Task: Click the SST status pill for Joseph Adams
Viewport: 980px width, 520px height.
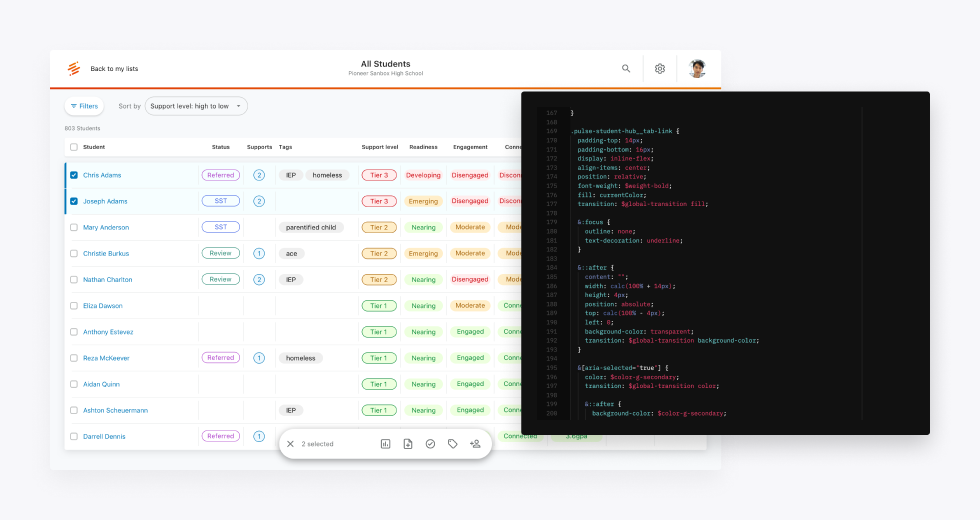Action: [221, 201]
